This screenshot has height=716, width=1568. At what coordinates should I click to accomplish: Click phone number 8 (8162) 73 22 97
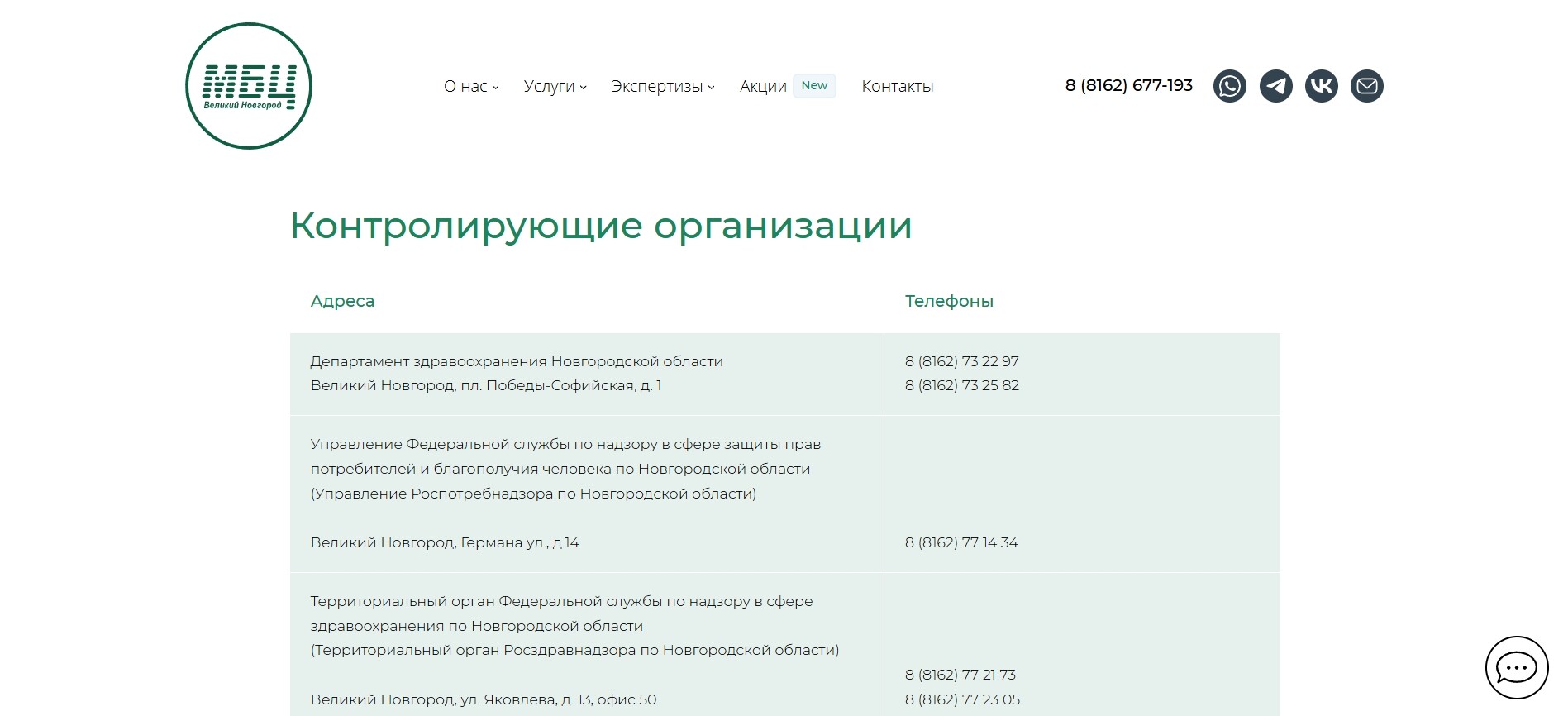pyautogui.click(x=961, y=361)
